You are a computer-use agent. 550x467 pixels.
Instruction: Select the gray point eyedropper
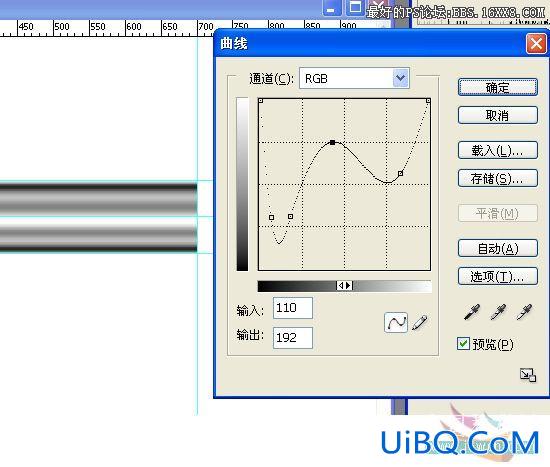498,312
